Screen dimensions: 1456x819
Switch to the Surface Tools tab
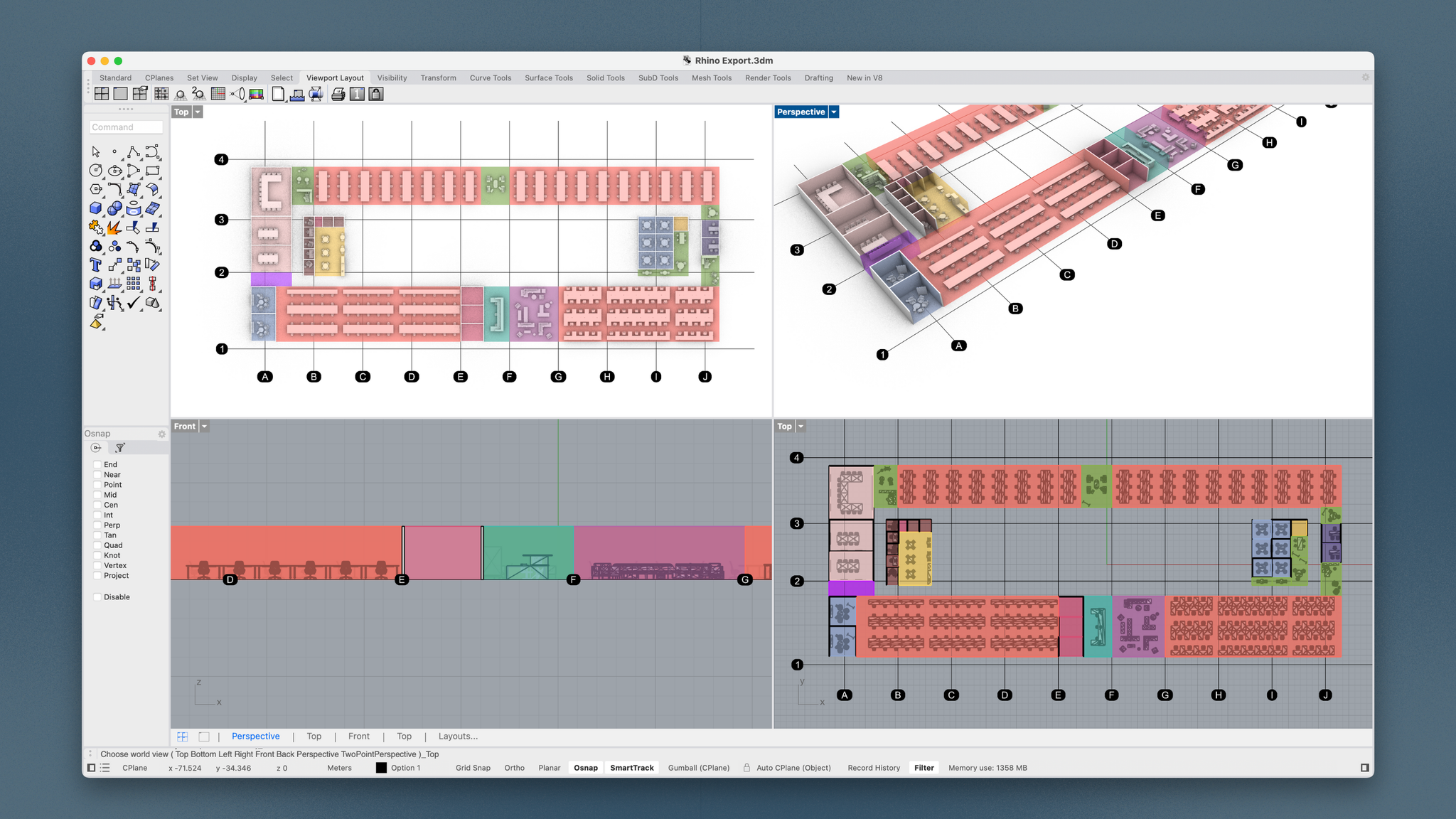[x=548, y=78]
